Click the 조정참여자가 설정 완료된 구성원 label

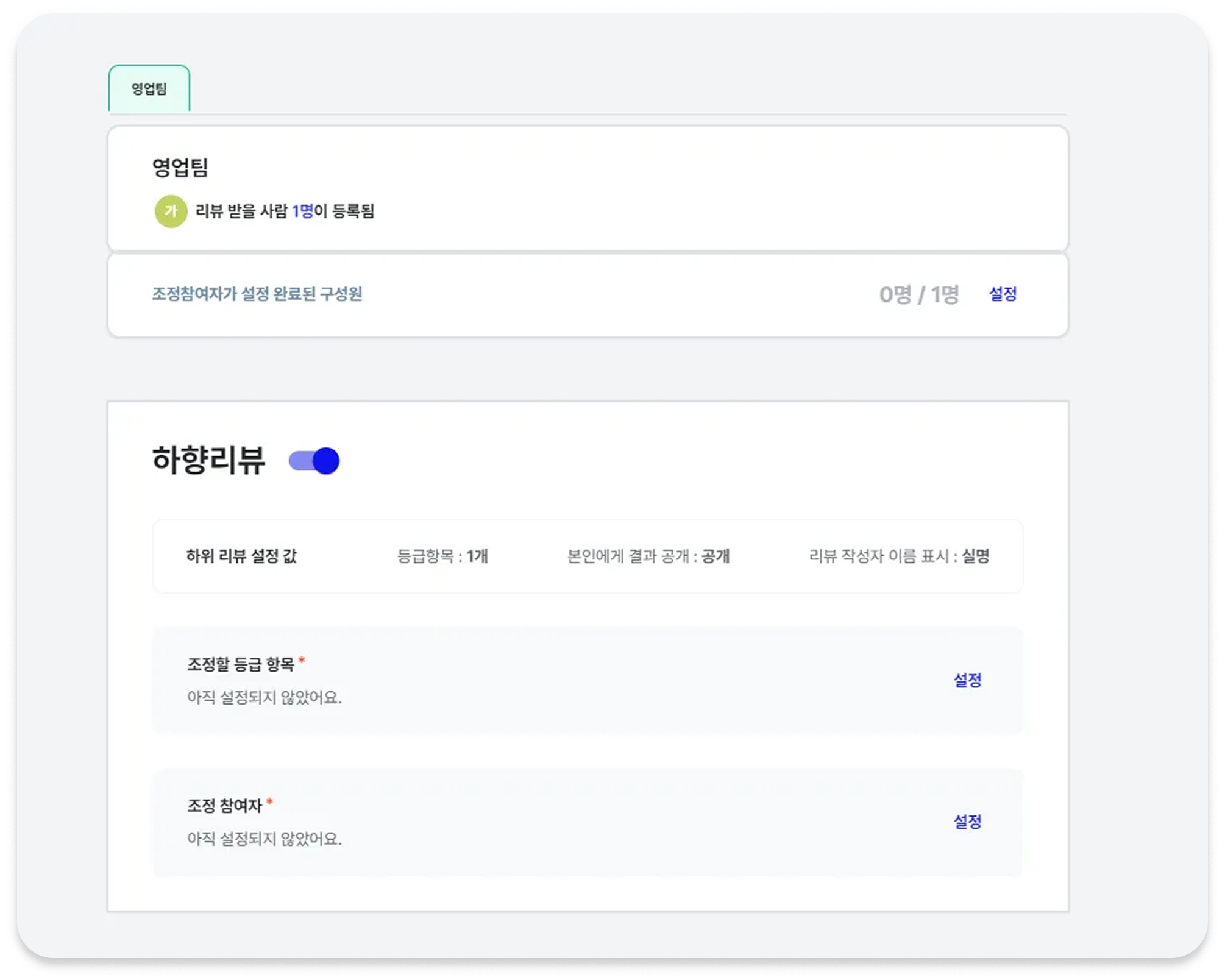[257, 294]
